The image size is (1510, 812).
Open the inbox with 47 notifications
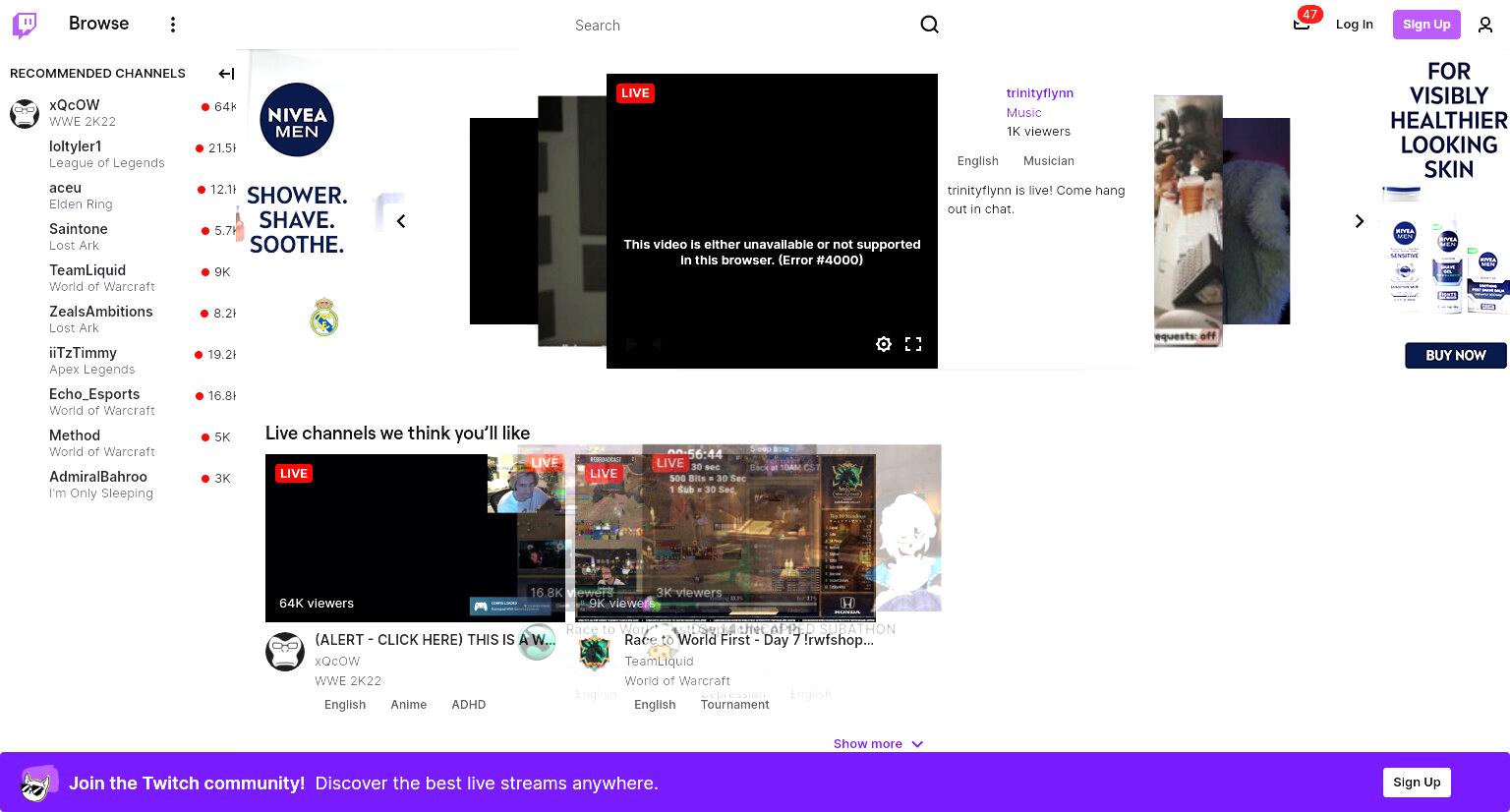(x=1302, y=24)
